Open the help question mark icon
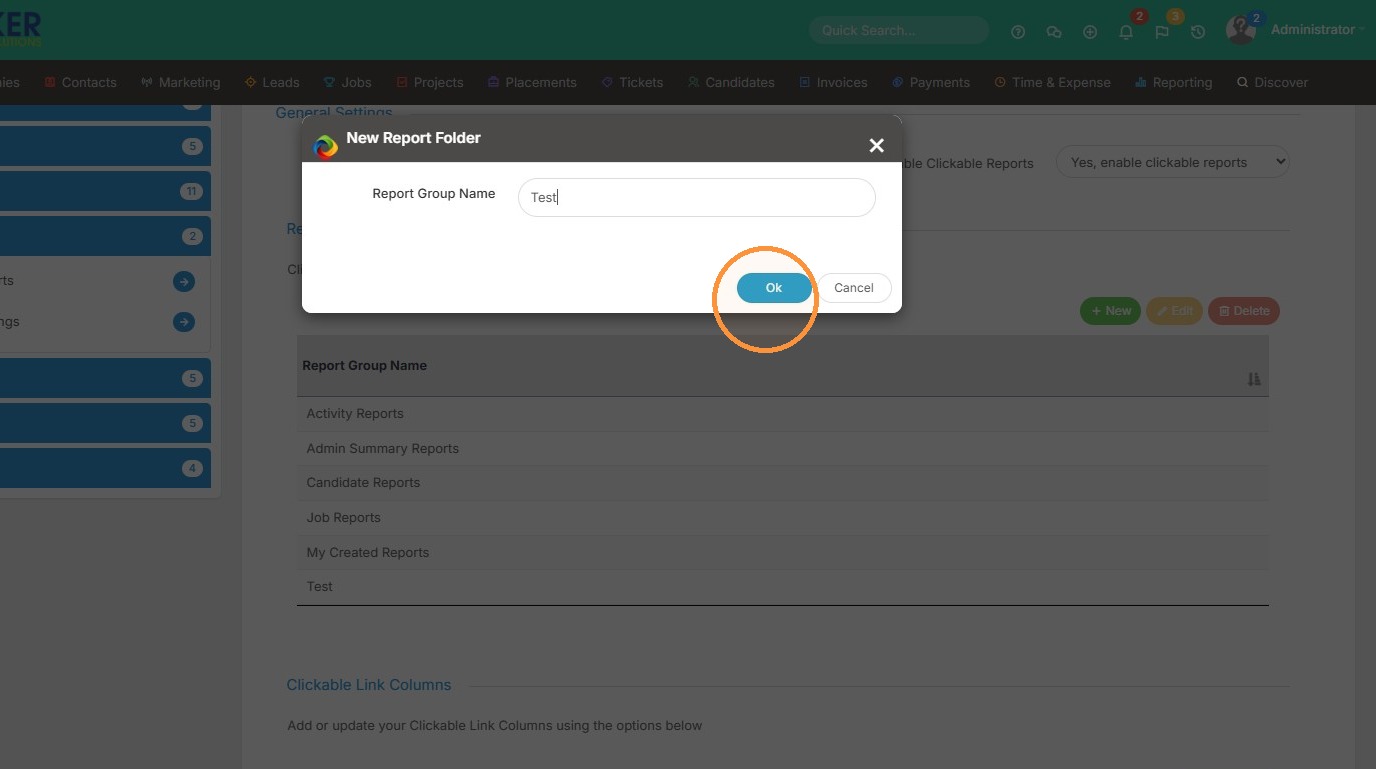Image resolution: width=1376 pixels, height=769 pixels. coord(1018,32)
